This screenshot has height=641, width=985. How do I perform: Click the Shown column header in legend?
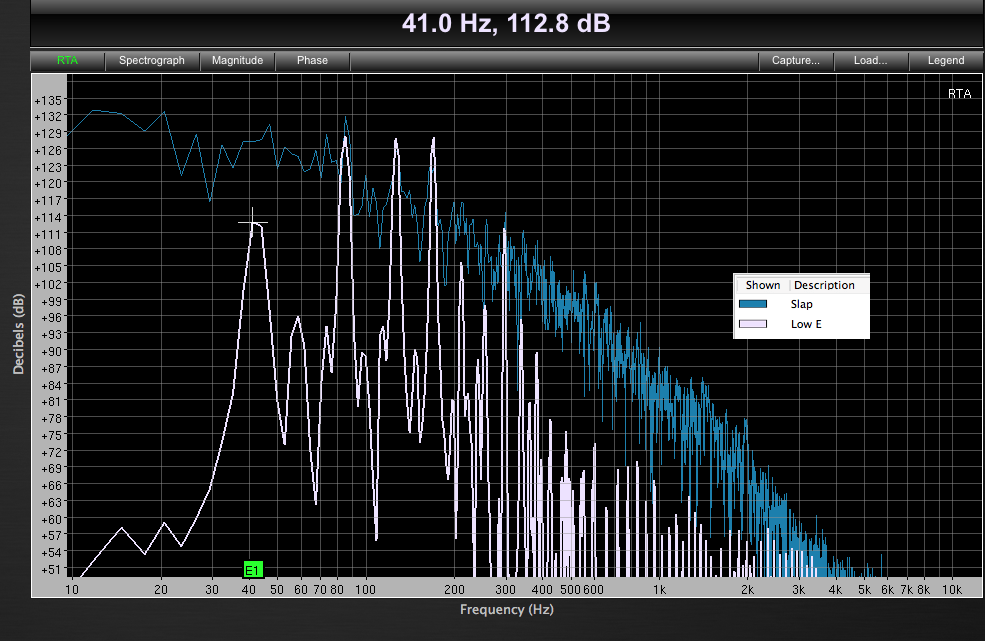point(763,285)
